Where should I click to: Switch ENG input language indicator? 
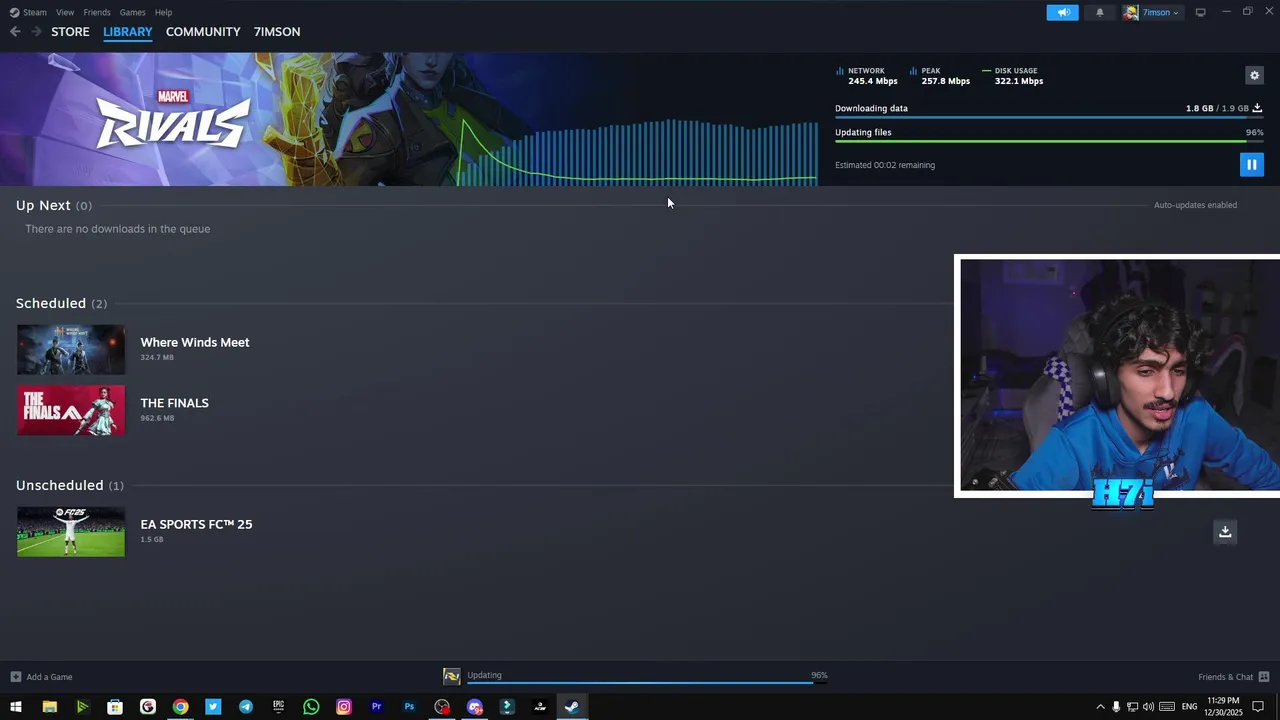tap(1189, 707)
